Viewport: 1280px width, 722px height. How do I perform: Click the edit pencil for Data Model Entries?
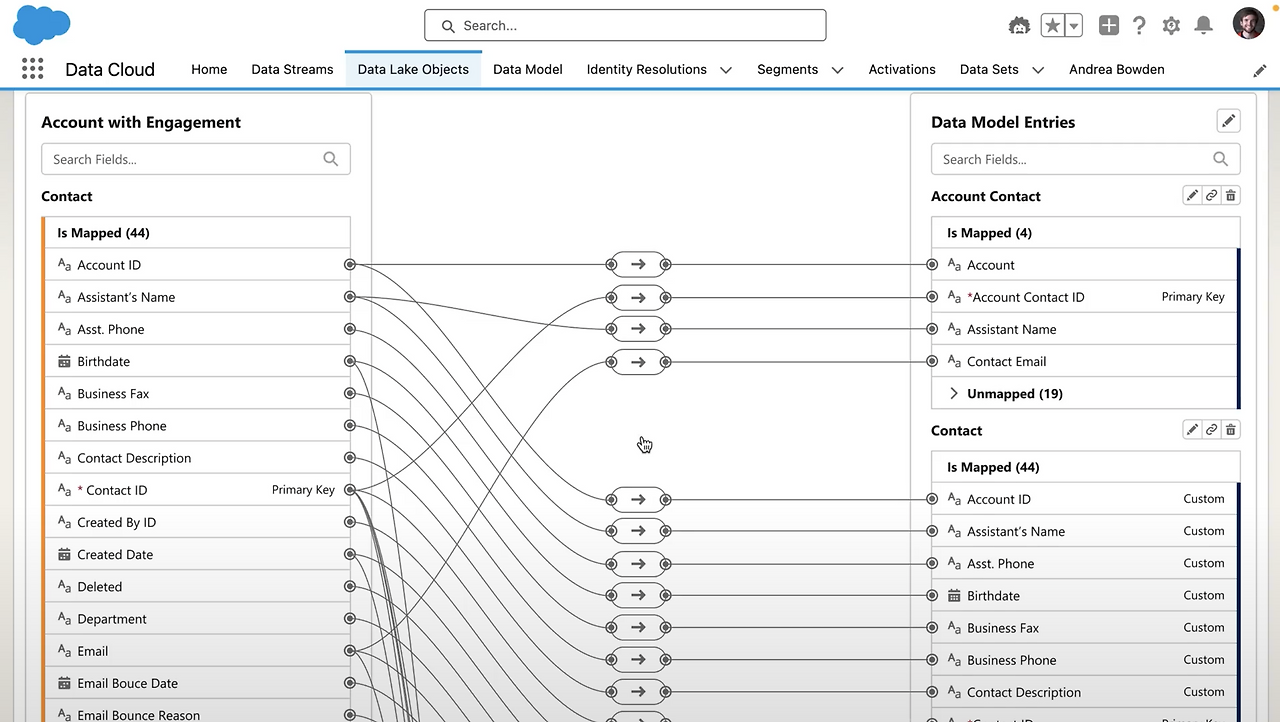pos(1228,120)
